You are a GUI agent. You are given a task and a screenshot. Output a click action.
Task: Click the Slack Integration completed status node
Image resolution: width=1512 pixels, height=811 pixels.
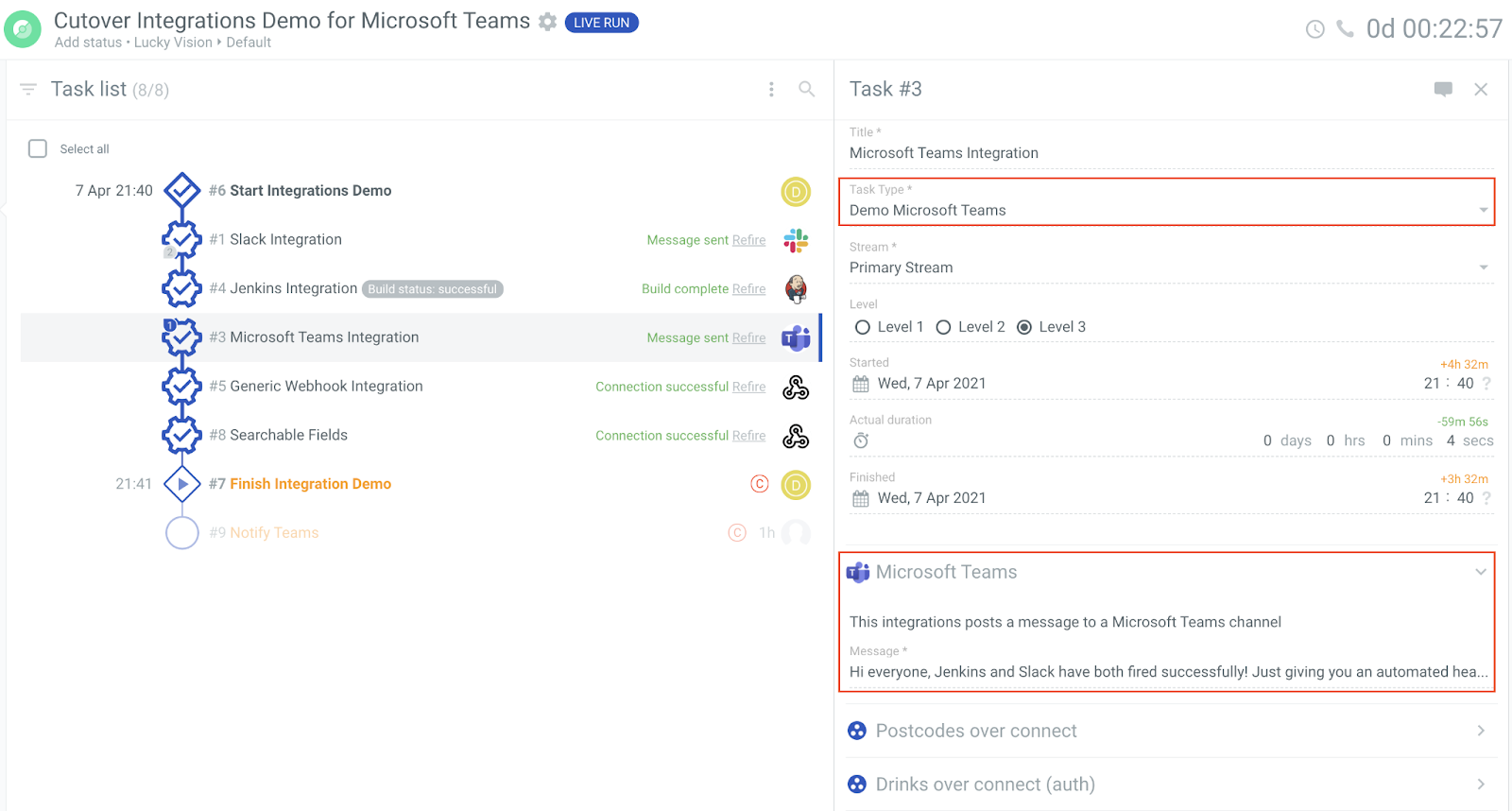(x=182, y=239)
